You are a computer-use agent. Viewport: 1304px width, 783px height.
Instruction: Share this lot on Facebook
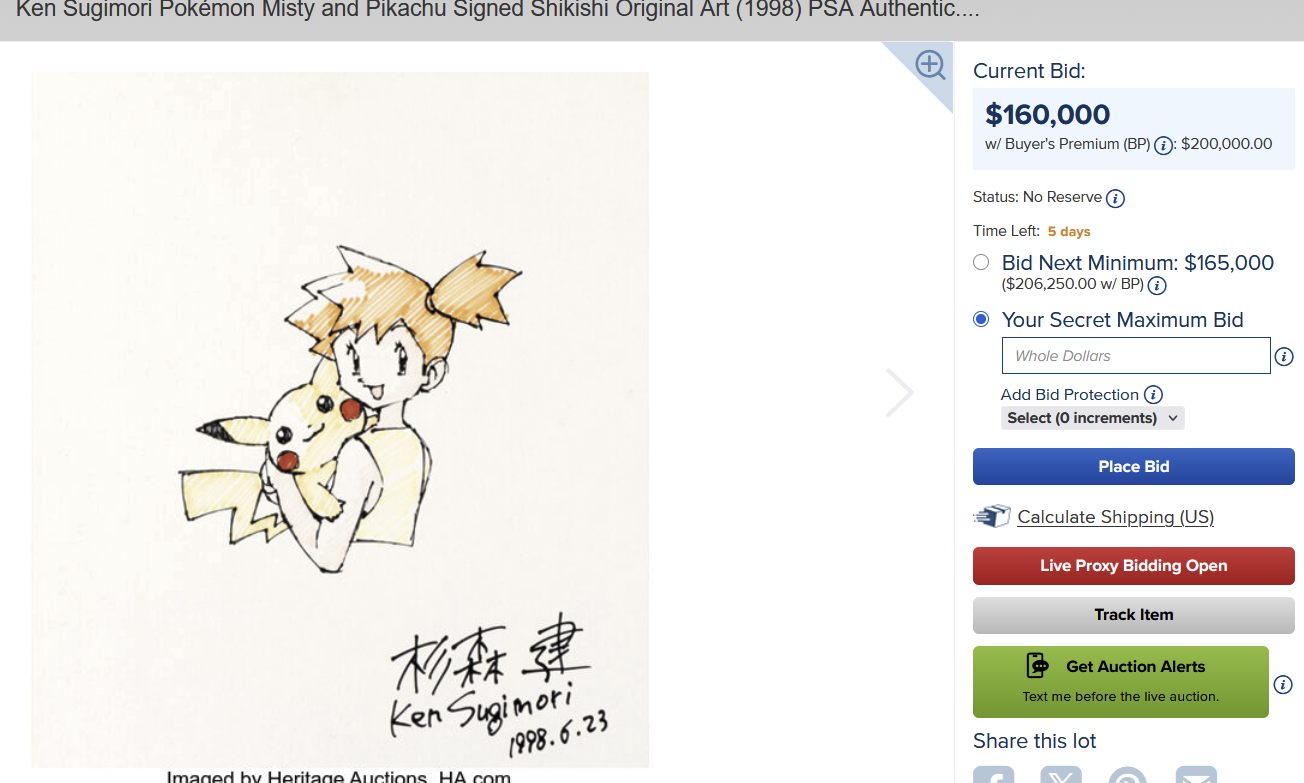(994, 775)
